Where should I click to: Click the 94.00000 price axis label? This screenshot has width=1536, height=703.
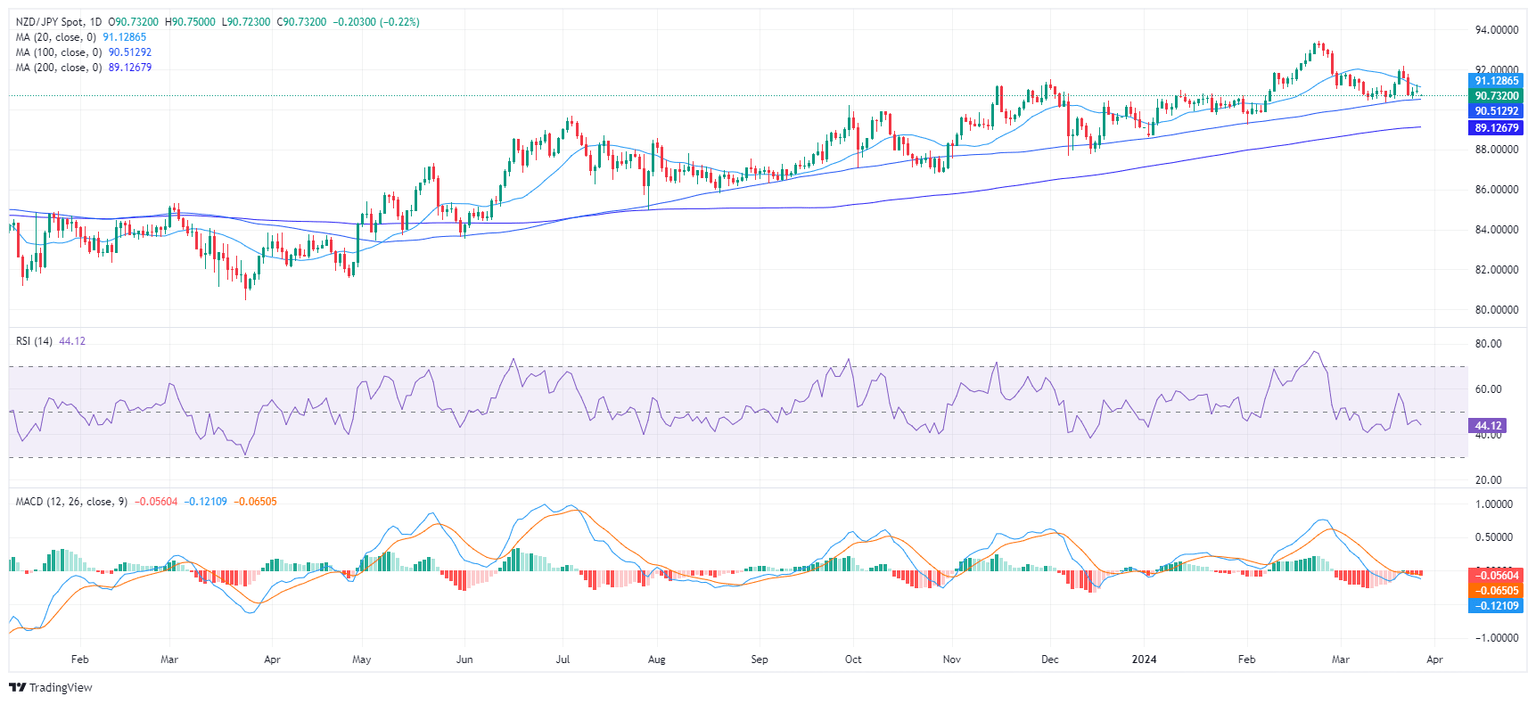tap(1498, 31)
